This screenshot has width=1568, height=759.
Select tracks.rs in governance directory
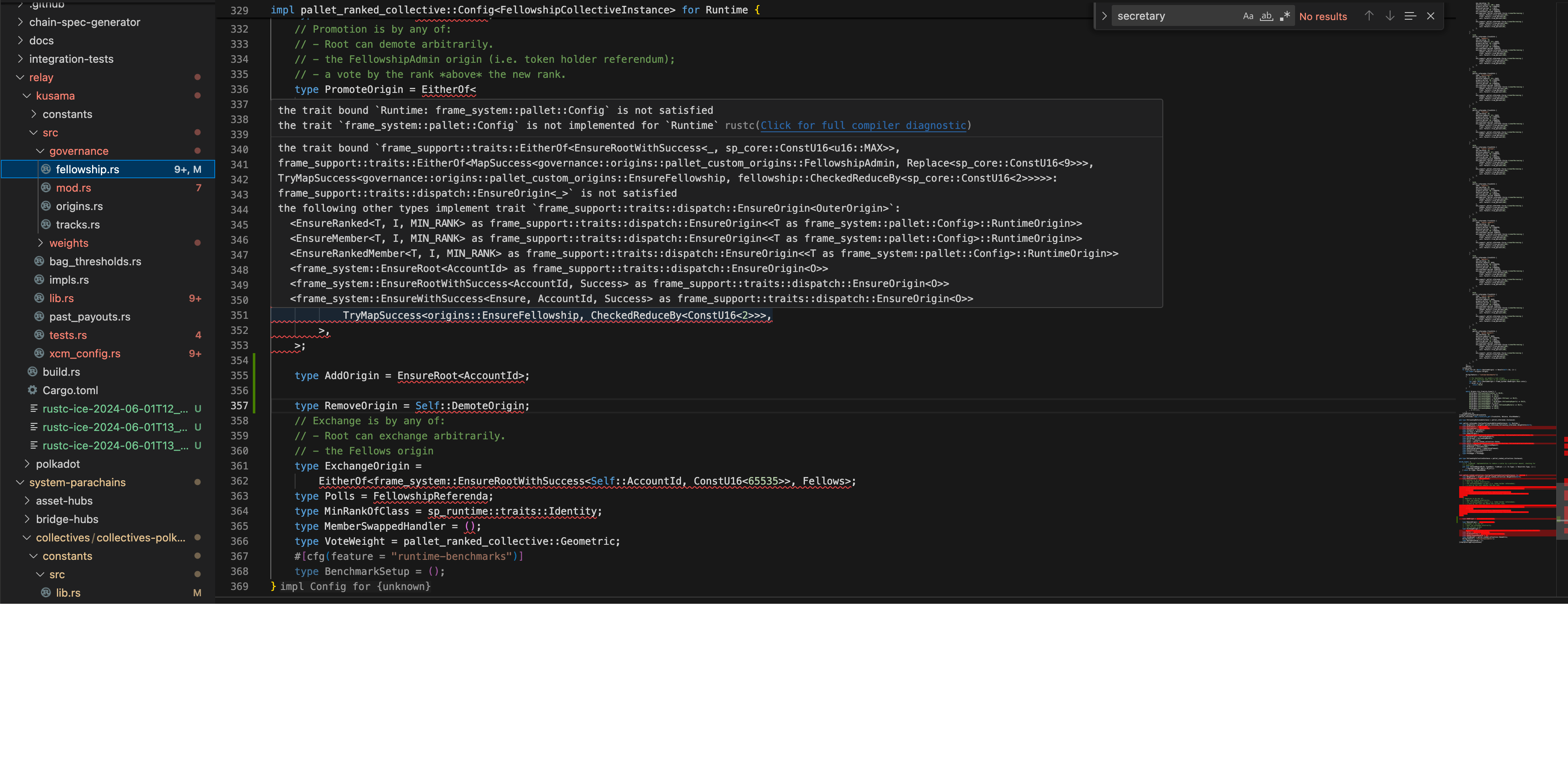click(x=78, y=224)
